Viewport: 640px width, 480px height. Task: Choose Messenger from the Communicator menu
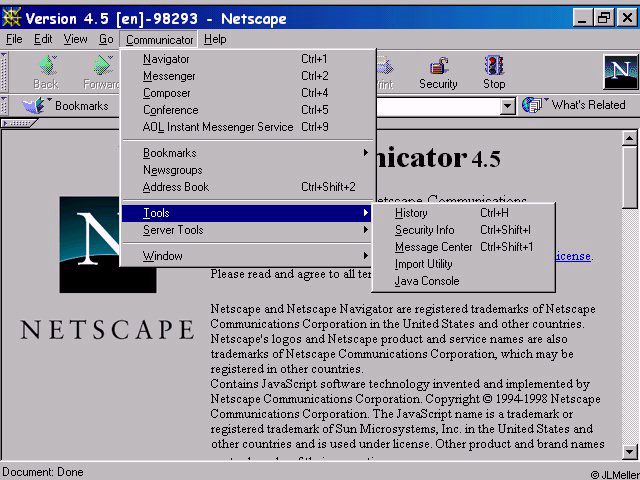click(x=247, y=76)
